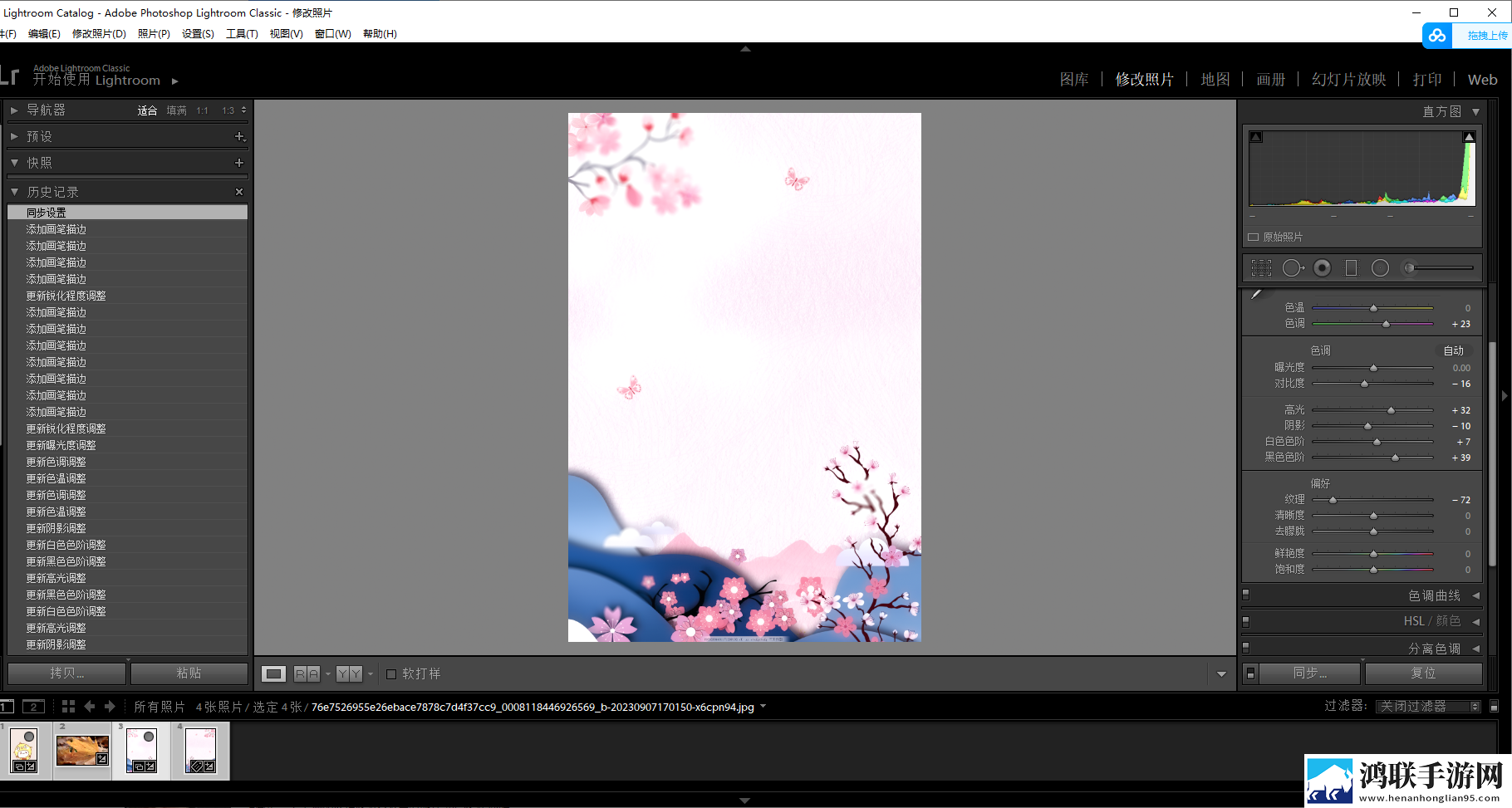Open the Edit menu
The height and width of the screenshot is (808, 1512).
44,34
